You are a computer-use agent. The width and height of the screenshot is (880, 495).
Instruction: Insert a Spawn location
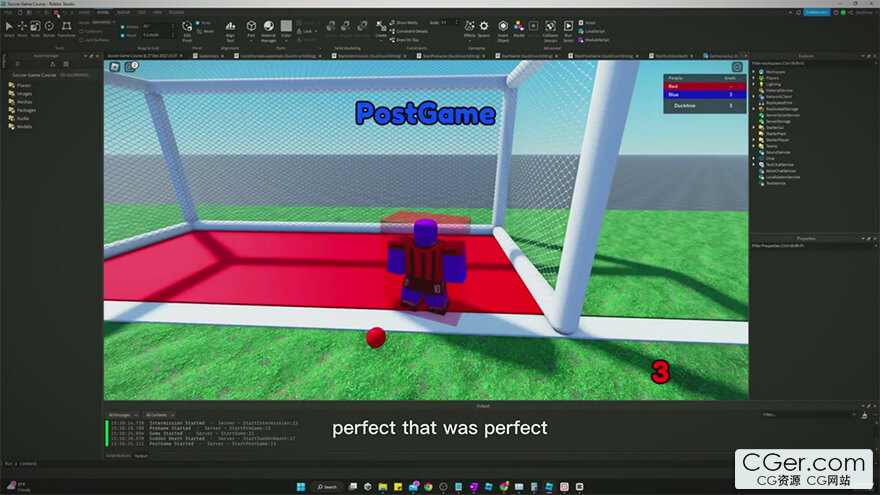[484, 28]
